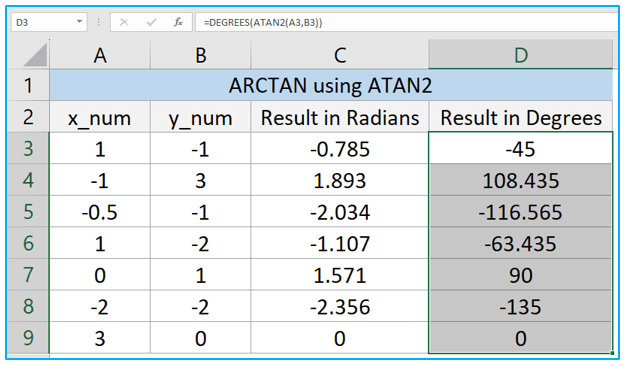Click cell containing -116.565

tap(521, 212)
